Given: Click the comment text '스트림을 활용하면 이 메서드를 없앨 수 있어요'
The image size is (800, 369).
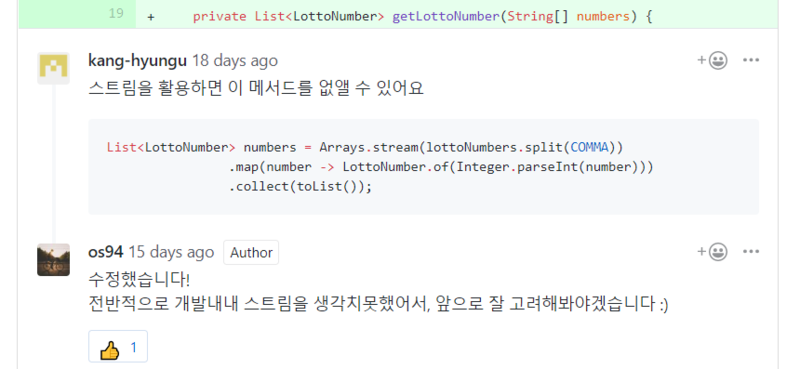Looking at the screenshot, I should pos(256,88).
